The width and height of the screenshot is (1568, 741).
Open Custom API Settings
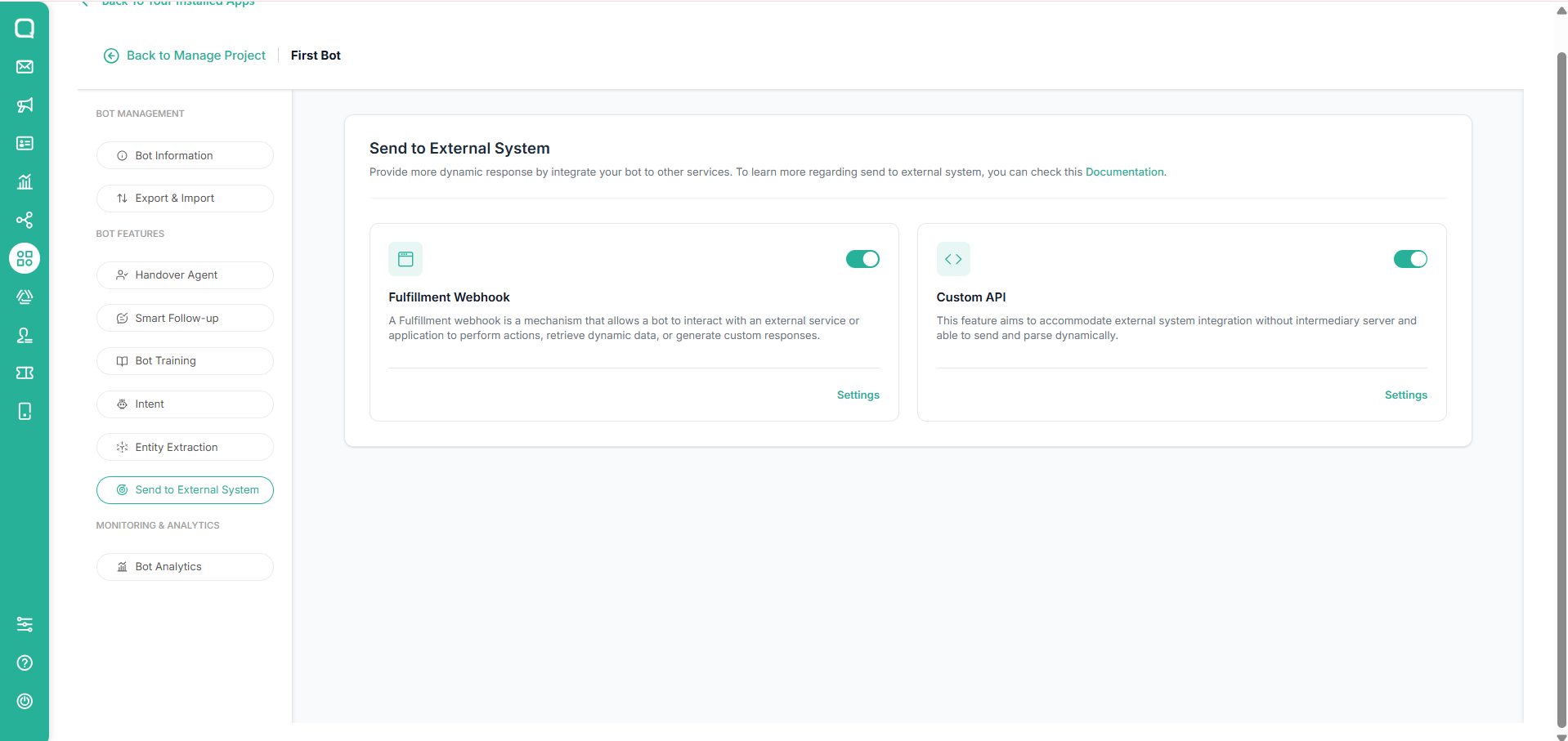click(1405, 395)
